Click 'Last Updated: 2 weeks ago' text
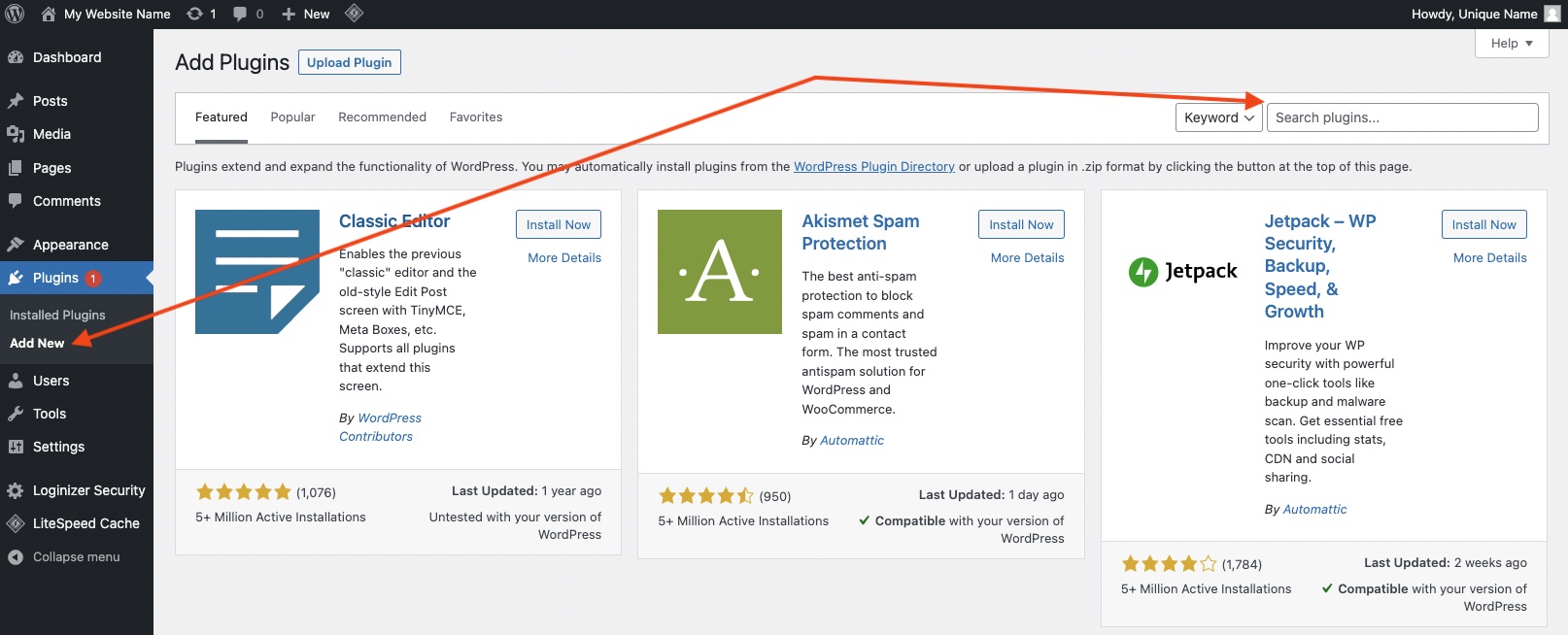This screenshot has width=1568, height=635. [1446, 563]
